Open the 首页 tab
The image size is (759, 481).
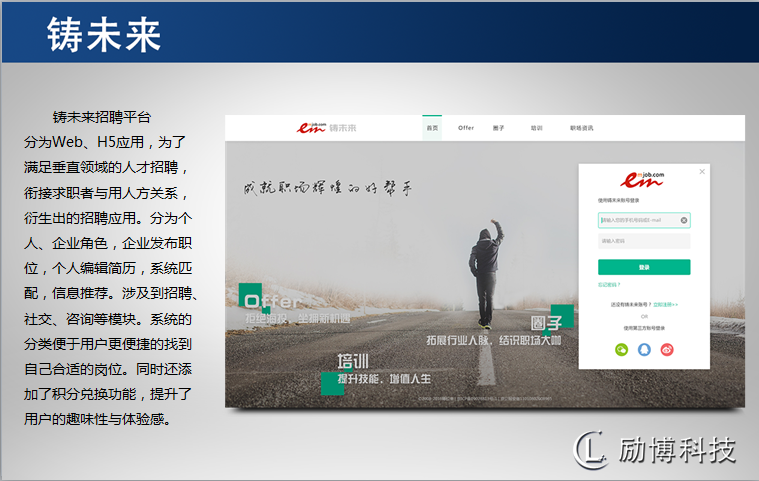(x=432, y=128)
